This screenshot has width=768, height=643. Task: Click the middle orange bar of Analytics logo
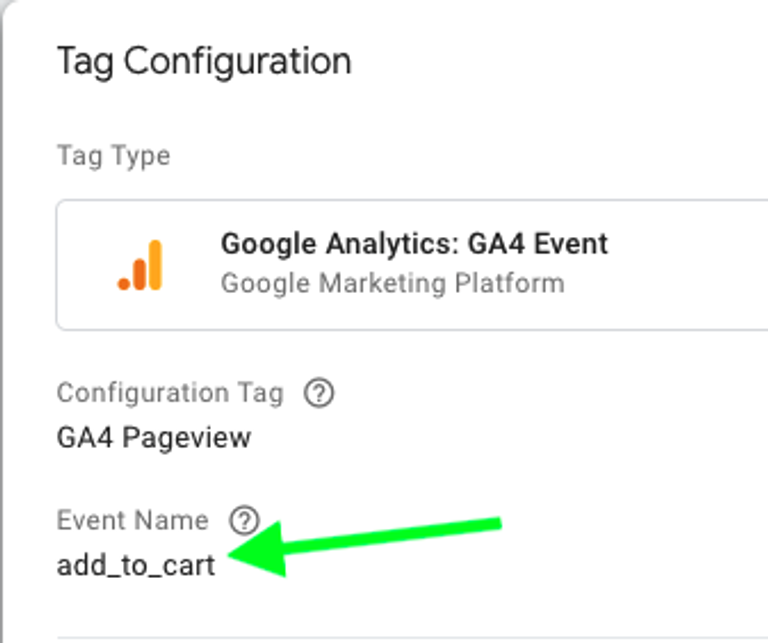point(140,274)
